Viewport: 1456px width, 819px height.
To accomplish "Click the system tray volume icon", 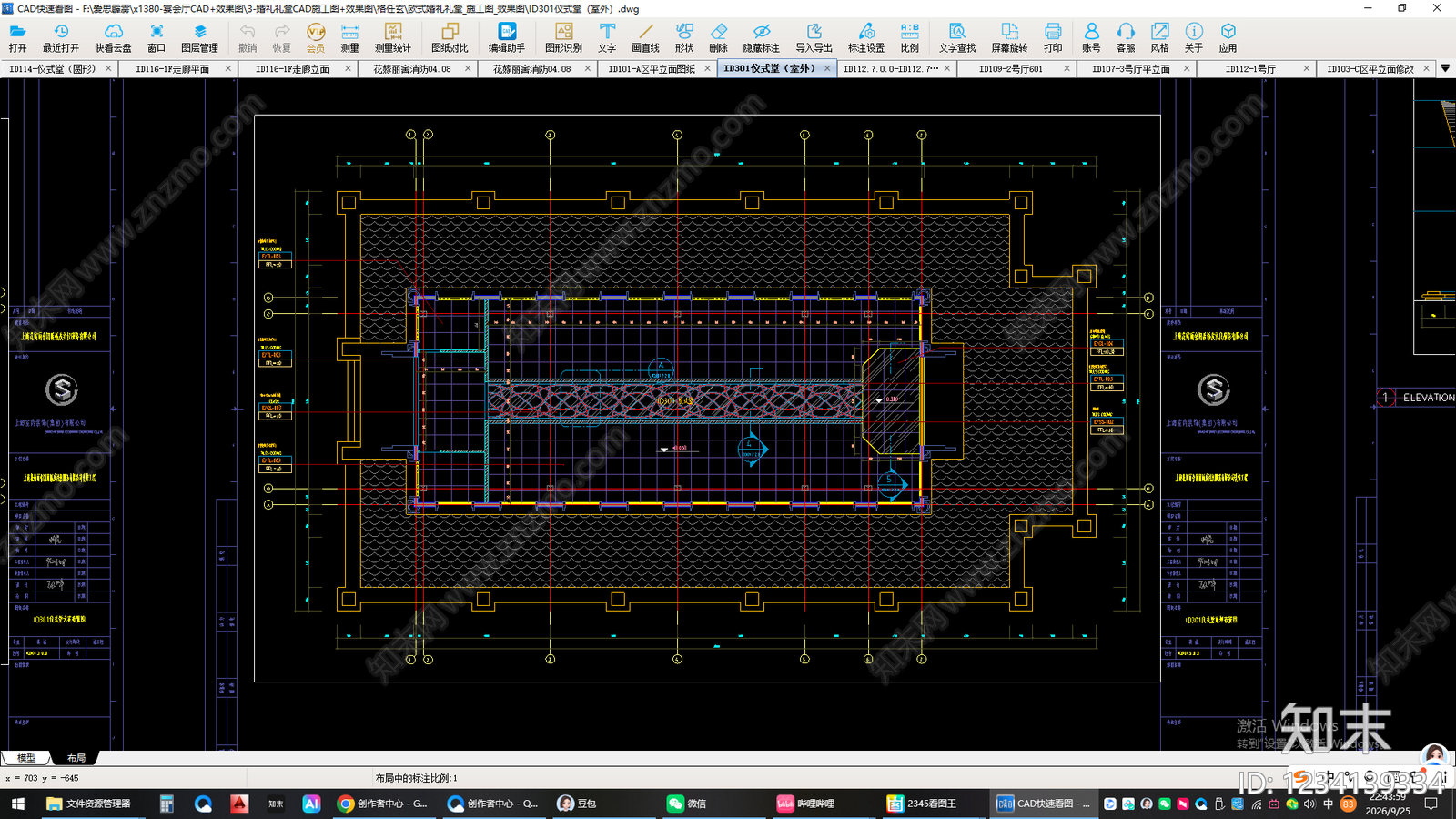I will pyautogui.click(x=1309, y=804).
